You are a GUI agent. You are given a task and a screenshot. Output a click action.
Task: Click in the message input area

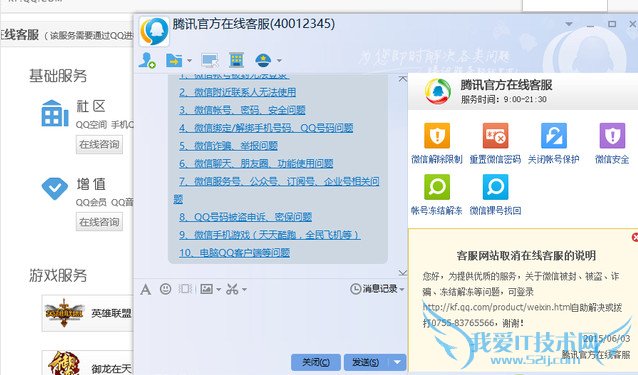270,324
